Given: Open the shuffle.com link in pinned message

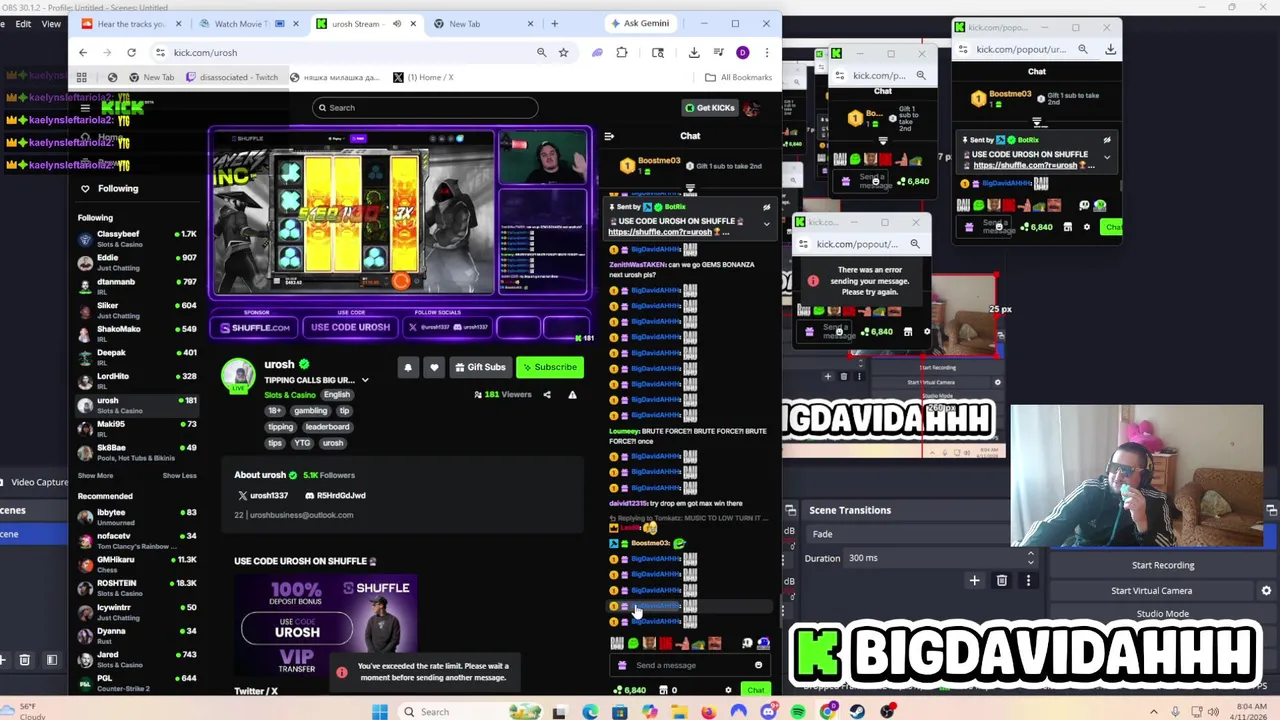Looking at the screenshot, I should click(x=660, y=232).
